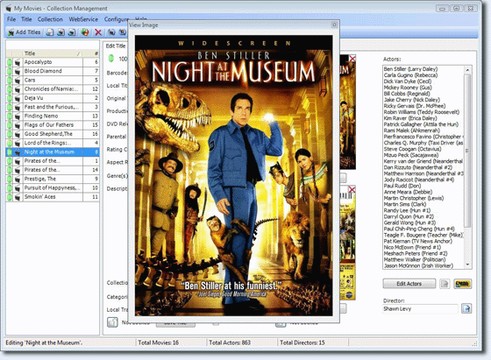Open the WebService menu
Image resolution: width=491 pixels, height=360 pixels.
83,19
